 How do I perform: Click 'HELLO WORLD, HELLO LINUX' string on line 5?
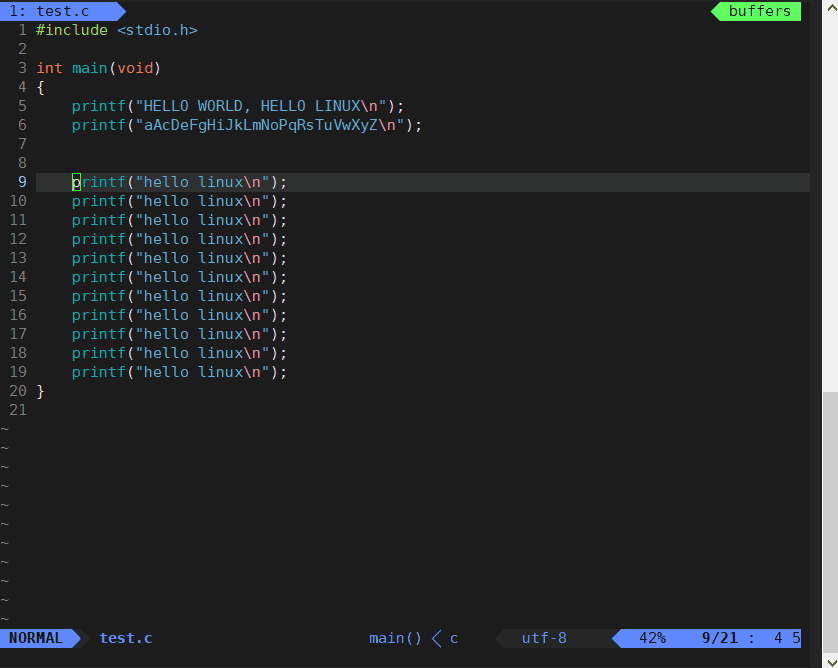252,106
